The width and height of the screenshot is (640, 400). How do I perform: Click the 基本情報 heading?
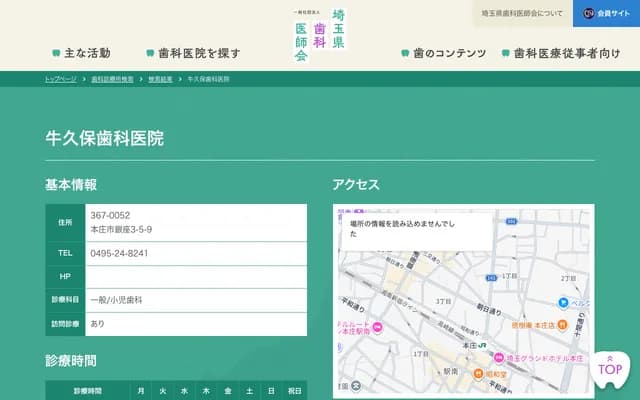tap(71, 185)
